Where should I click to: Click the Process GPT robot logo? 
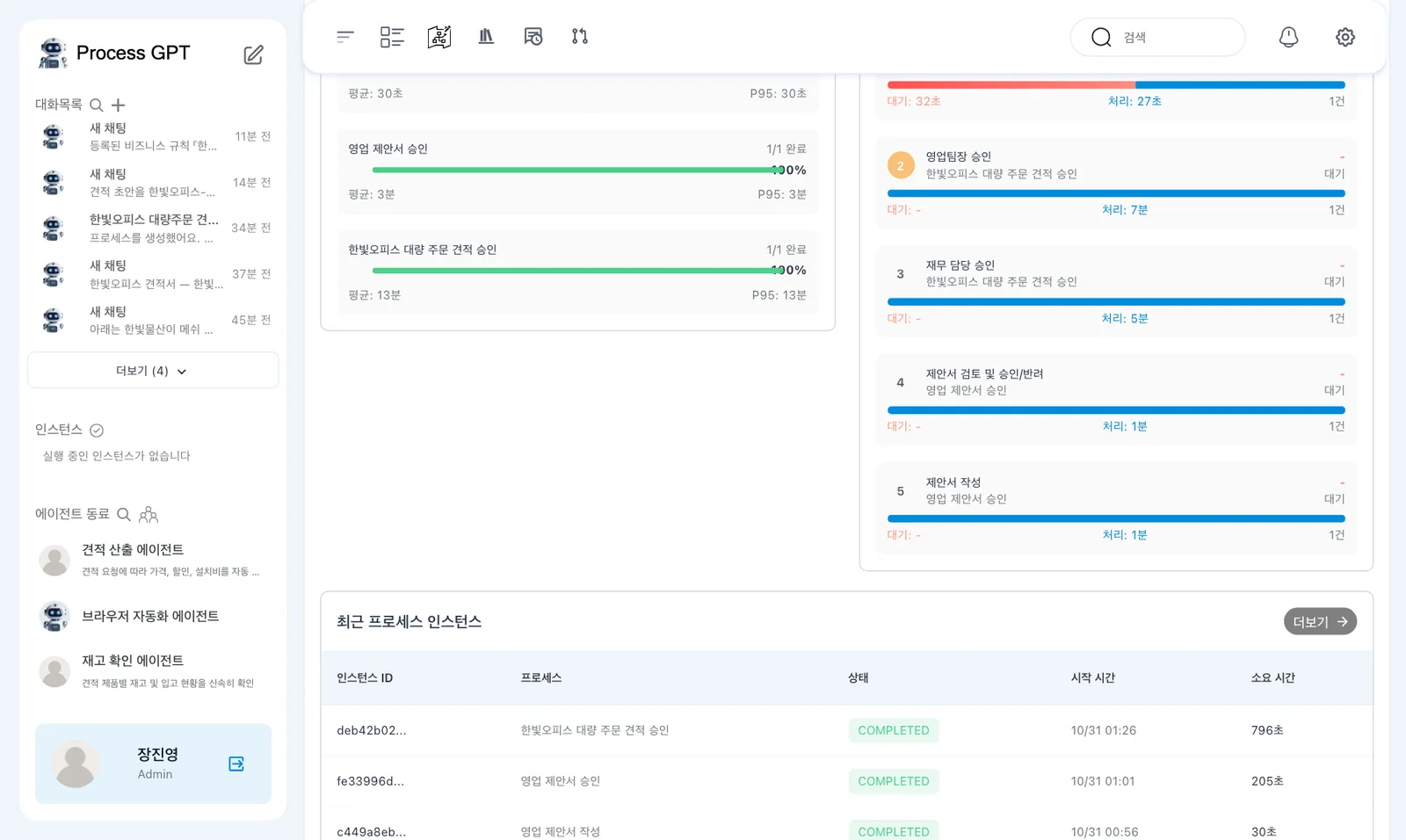pos(53,53)
